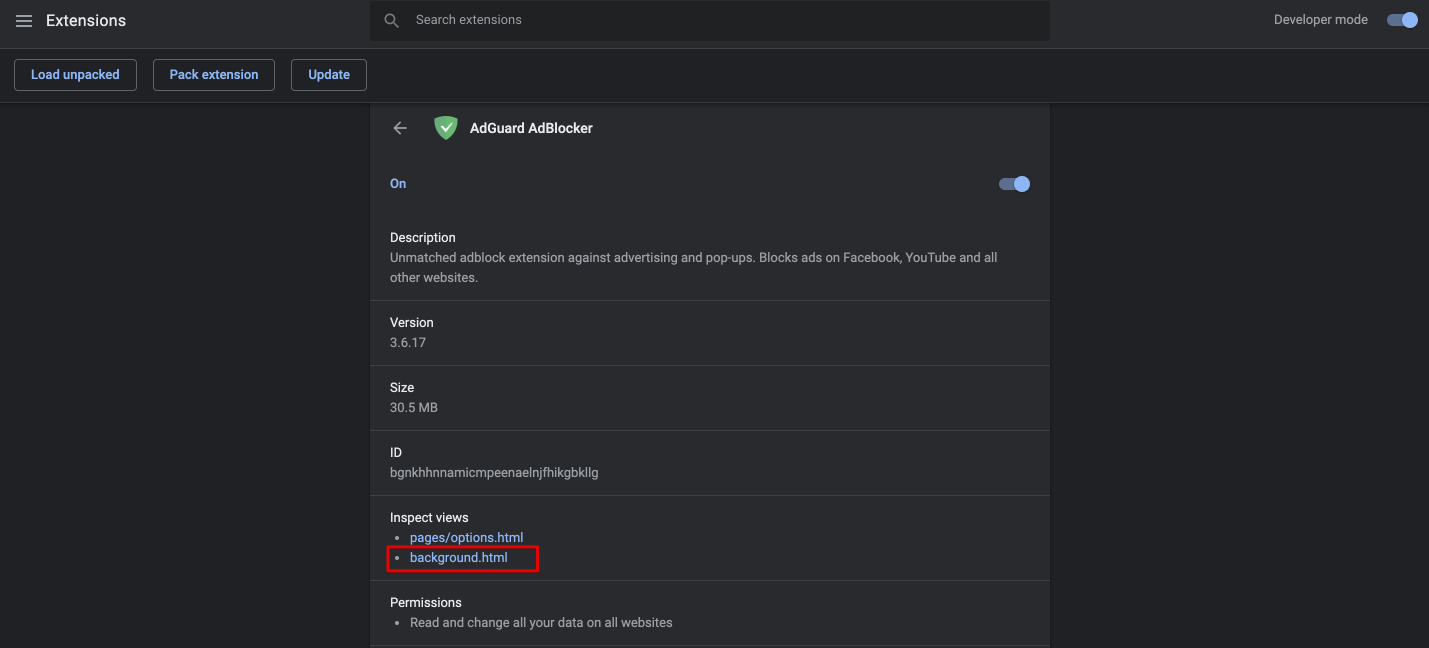Inspect the background.html view
This screenshot has height=648, width=1429.
pos(457,557)
